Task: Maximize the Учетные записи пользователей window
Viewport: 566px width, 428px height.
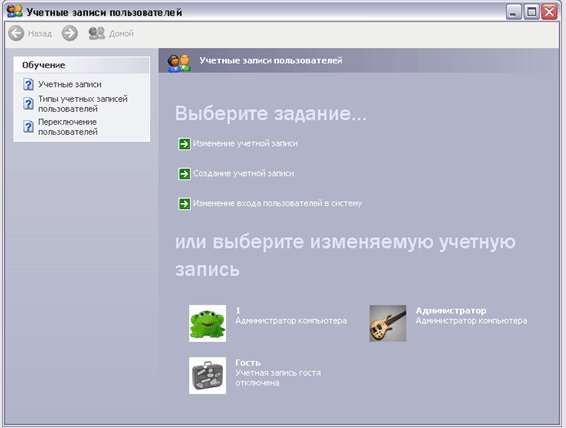Action: tap(531, 12)
